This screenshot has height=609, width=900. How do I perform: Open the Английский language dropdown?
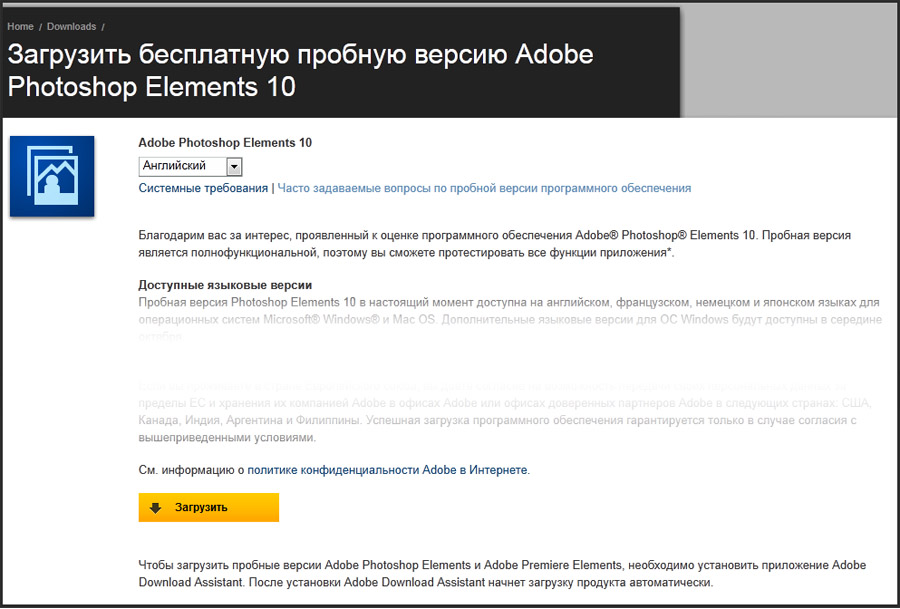(x=190, y=166)
